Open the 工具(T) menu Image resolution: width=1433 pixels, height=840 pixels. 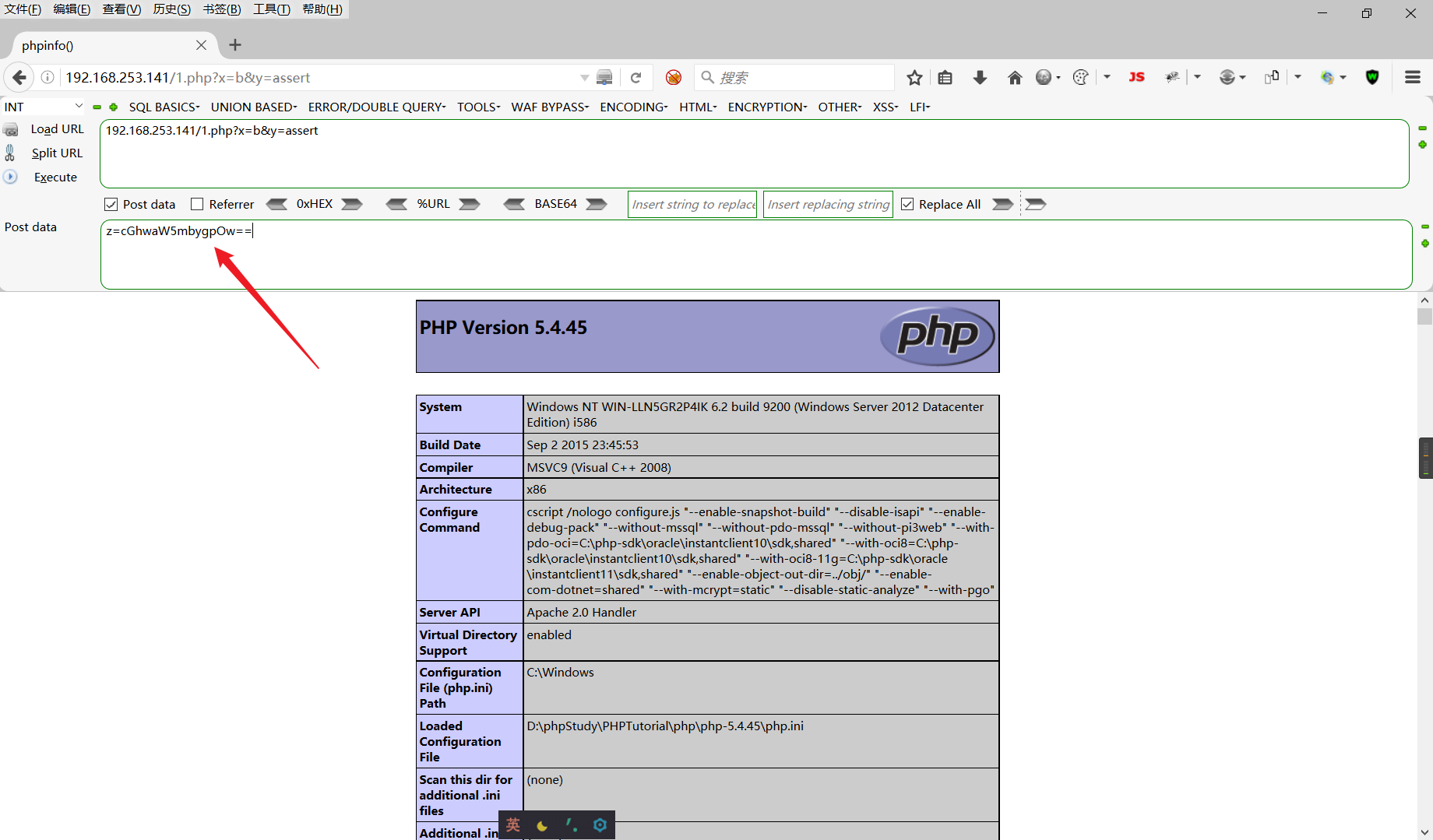click(269, 9)
